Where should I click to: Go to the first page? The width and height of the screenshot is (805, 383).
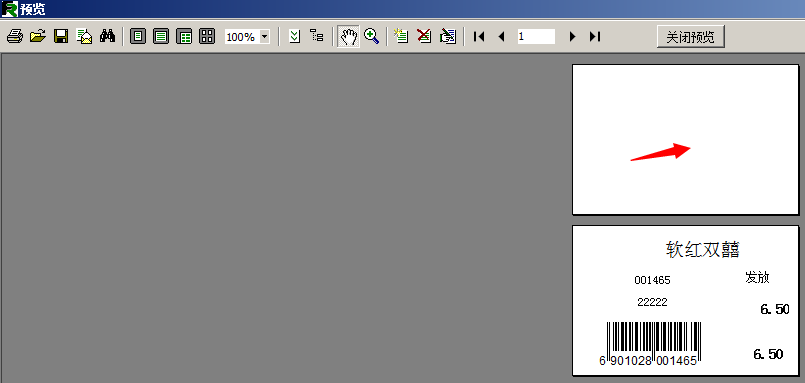tap(479, 36)
